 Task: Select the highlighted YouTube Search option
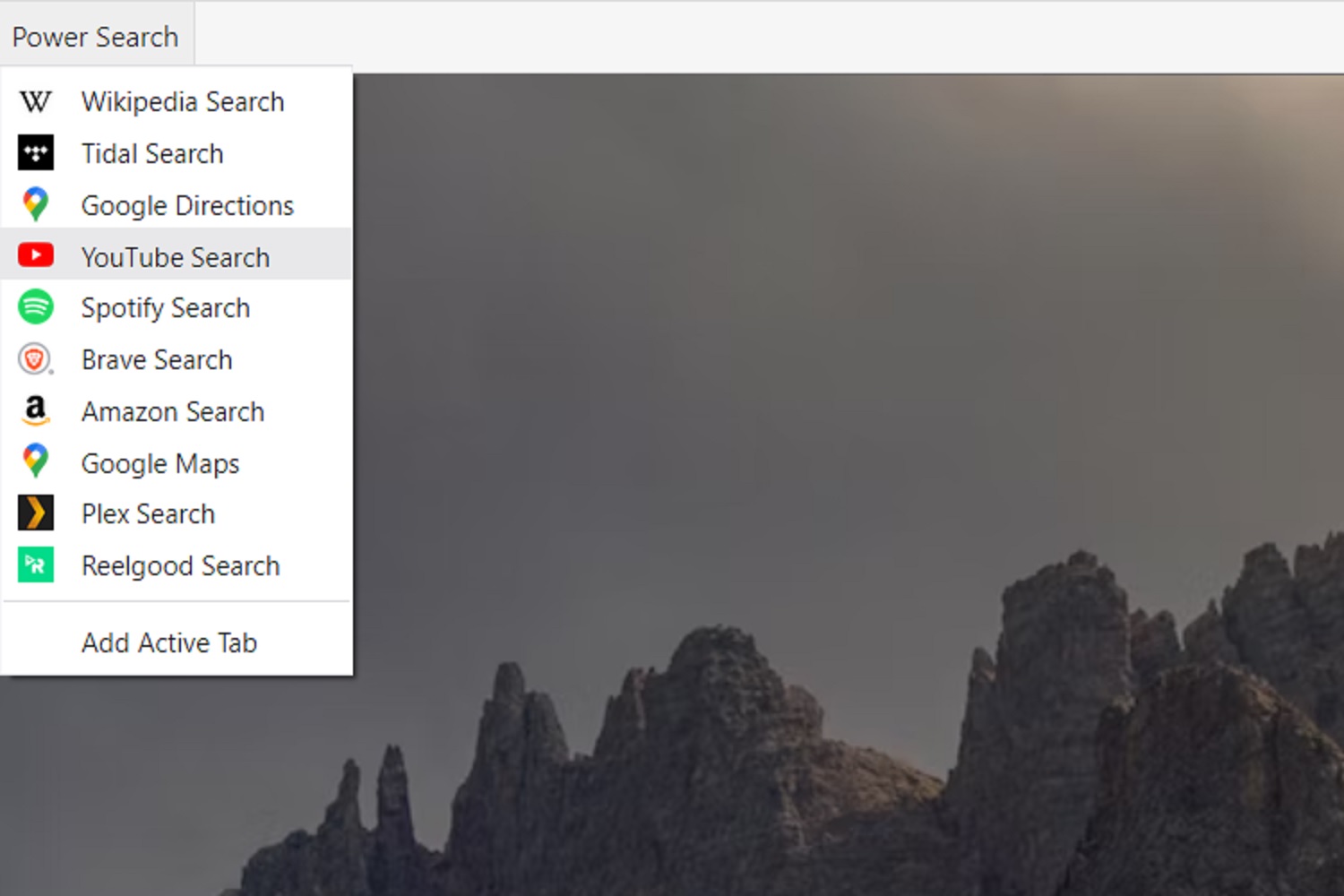tap(176, 255)
